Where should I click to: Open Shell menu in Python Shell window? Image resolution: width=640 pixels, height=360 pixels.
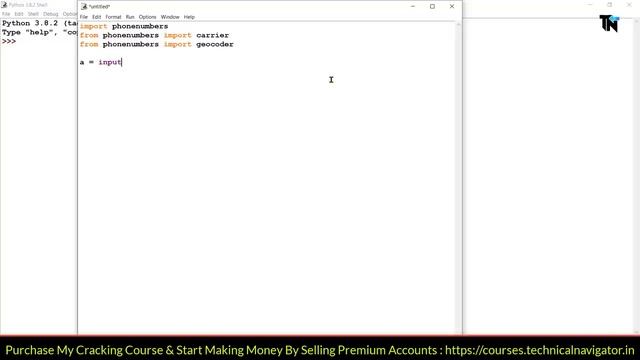pyautogui.click(x=33, y=14)
